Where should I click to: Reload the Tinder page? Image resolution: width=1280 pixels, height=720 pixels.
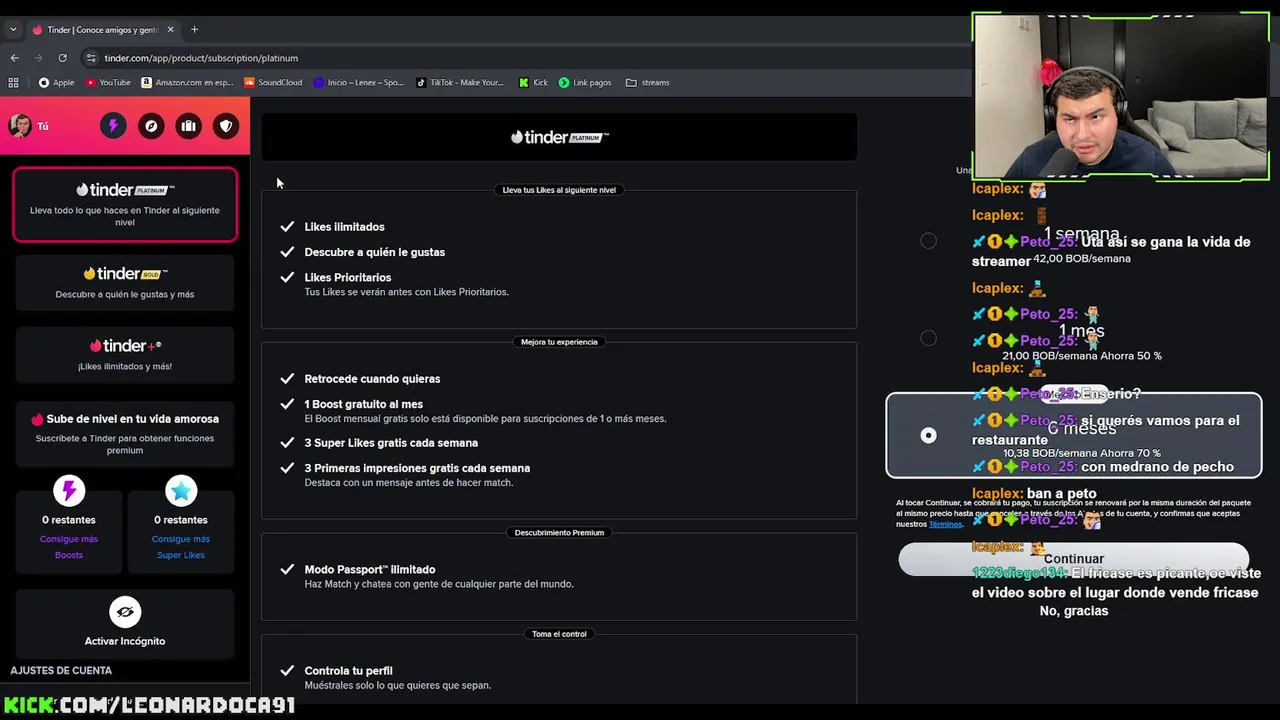pos(62,58)
